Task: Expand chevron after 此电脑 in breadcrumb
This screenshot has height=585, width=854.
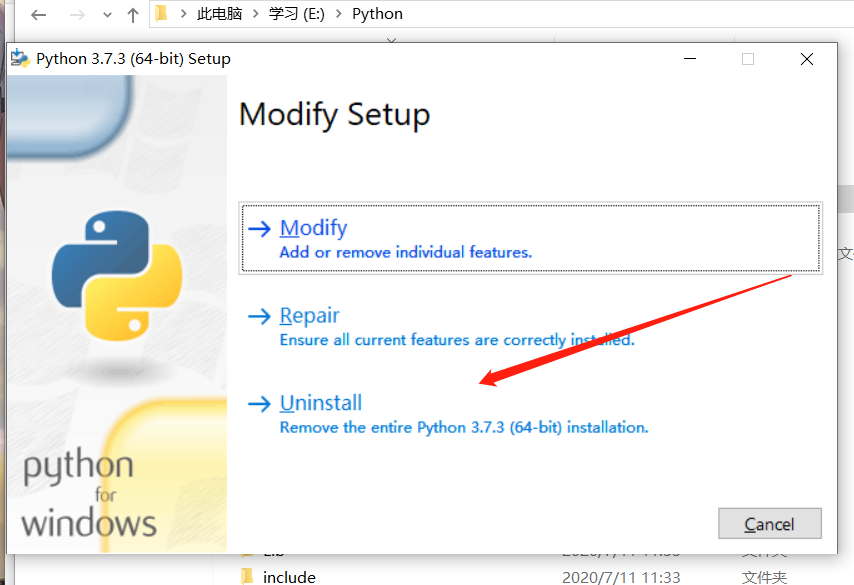Action: pyautogui.click(x=255, y=14)
